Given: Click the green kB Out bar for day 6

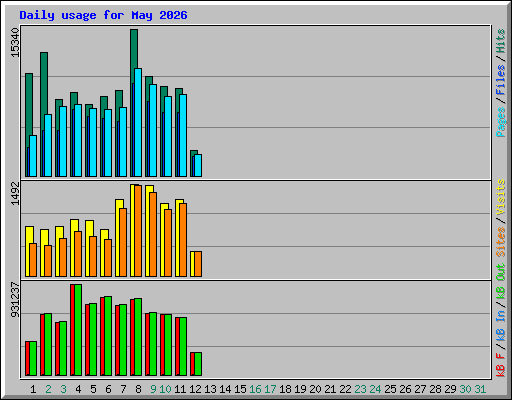Looking at the screenshot, I should tap(108, 336).
